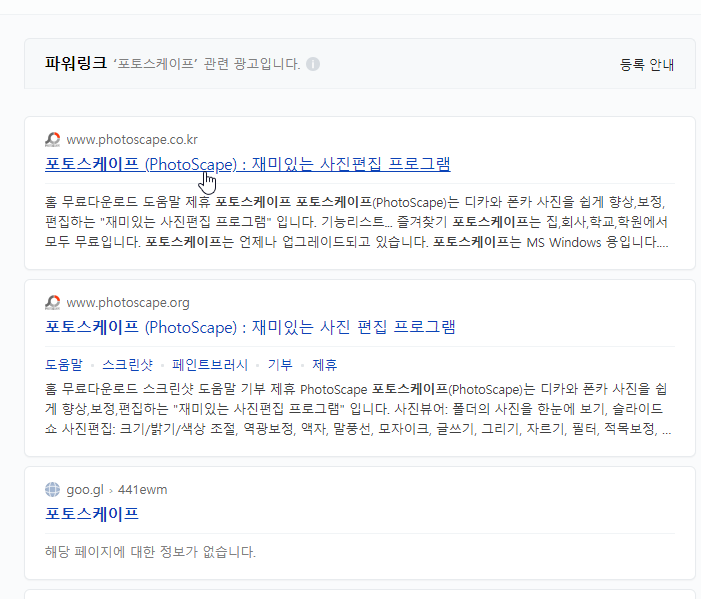Image resolution: width=701 pixels, height=599 pixels.
Task: Click the 파워링크 heading
Action: coord(76,63)
